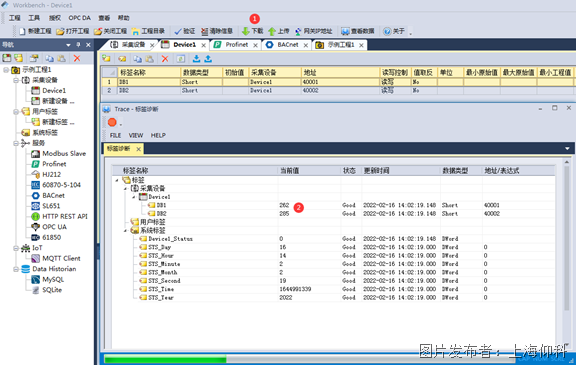Select HTTP REST API service
Viewport: 576px width, 365px height.
[x=65, y=216]
